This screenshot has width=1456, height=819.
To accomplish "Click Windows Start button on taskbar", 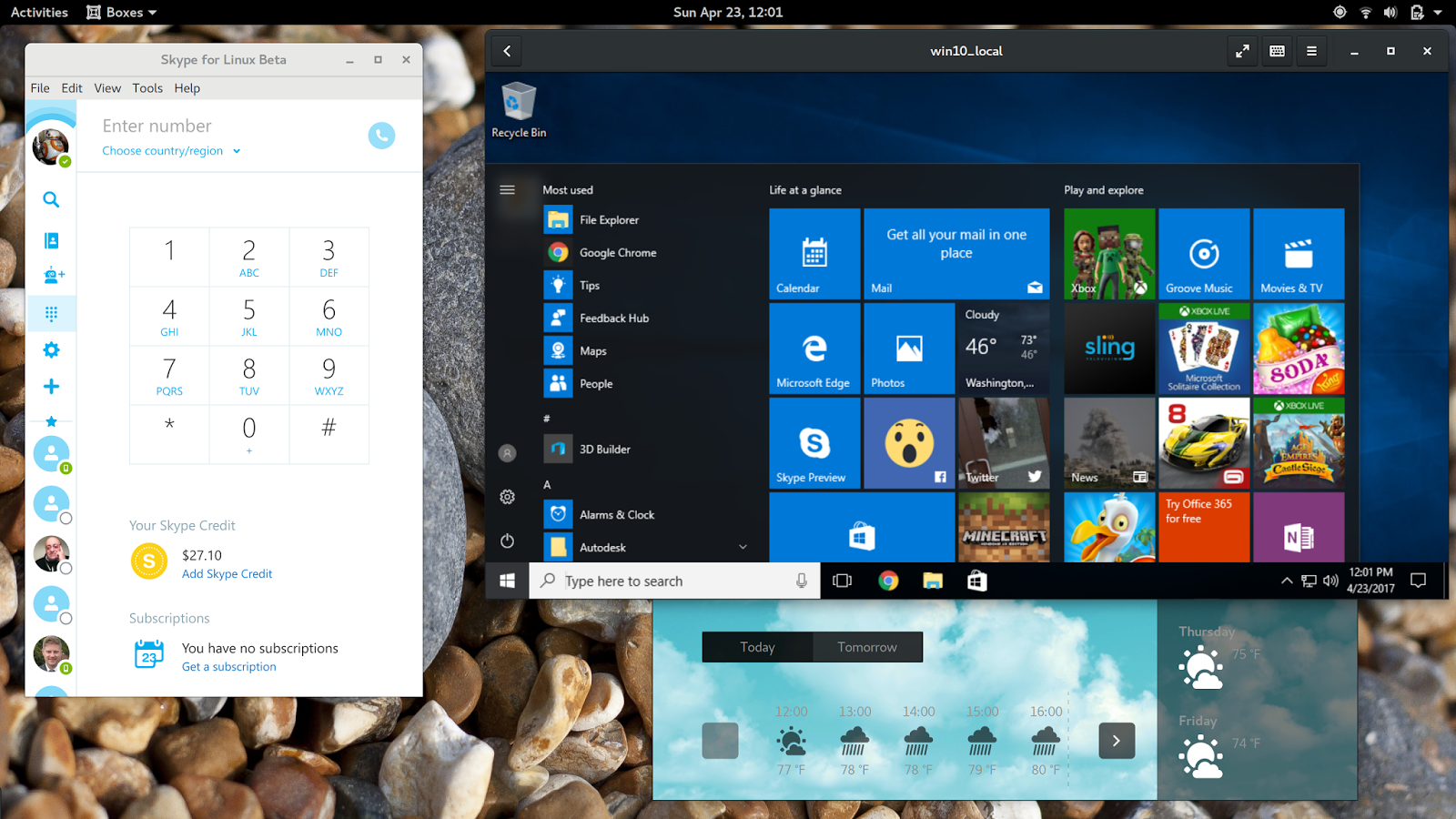I will point(507,581).
